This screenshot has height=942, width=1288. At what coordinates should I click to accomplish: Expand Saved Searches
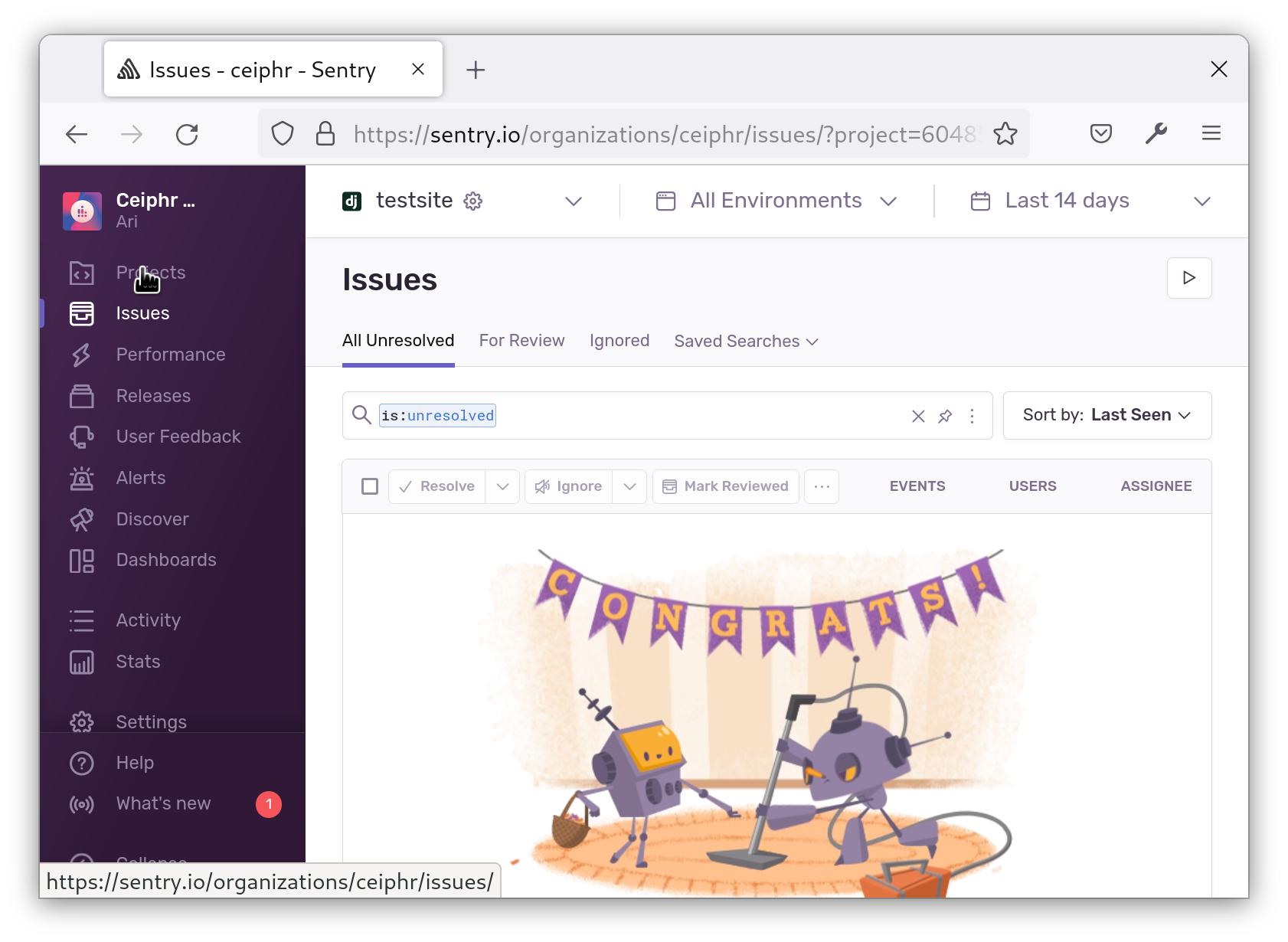tap(744, 341)
